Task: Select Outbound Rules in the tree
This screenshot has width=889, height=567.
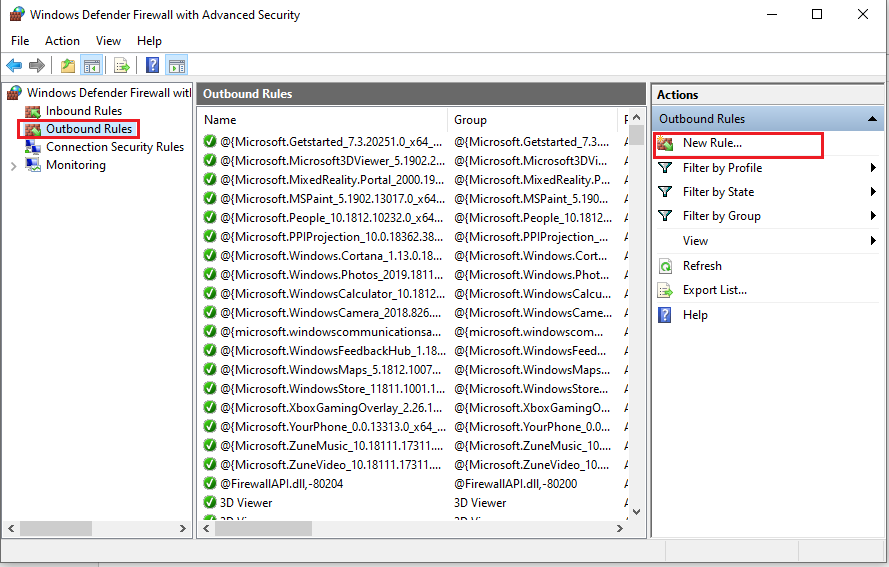Action: tap(89, 129)
